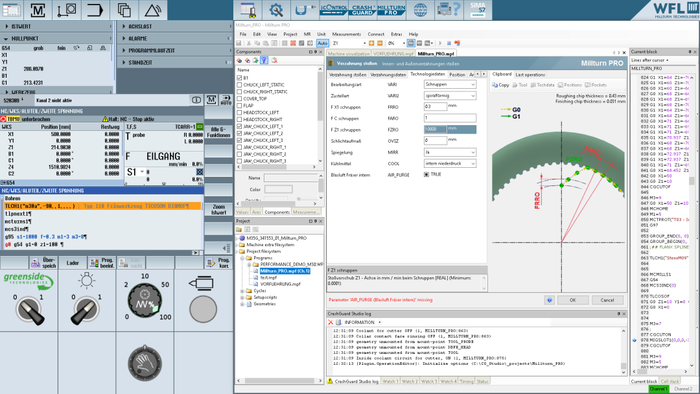Click the Components list horizontal scrollbar

(x=276, y=167)
